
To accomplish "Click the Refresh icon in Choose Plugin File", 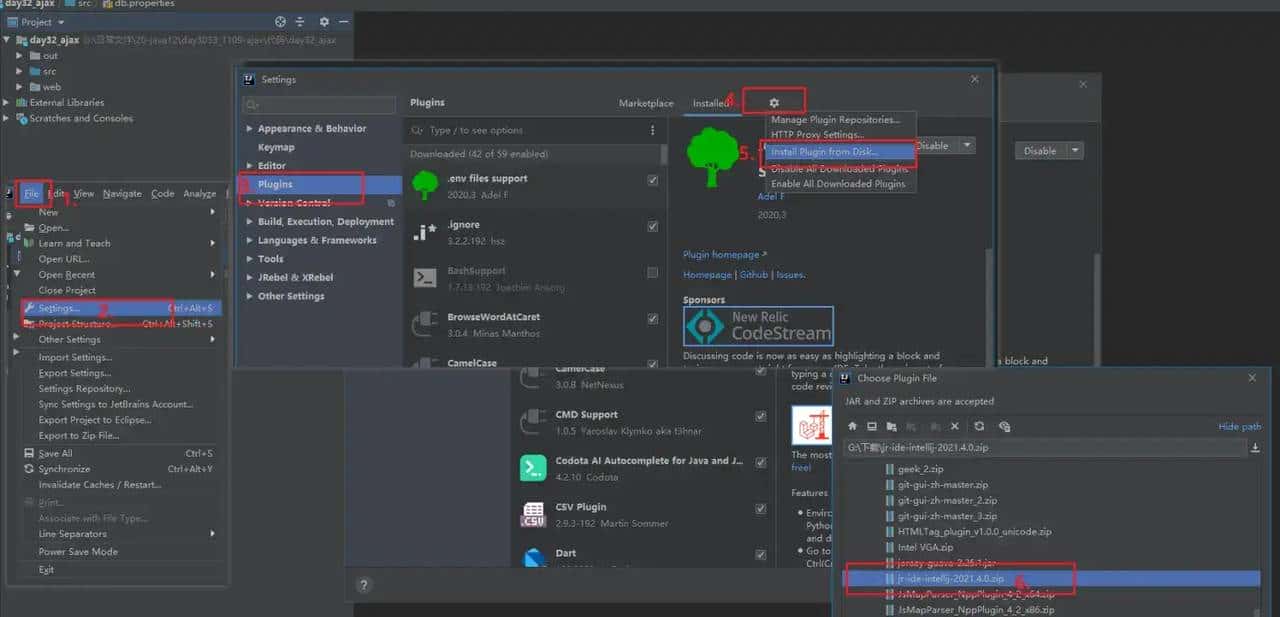I will 979,426.
